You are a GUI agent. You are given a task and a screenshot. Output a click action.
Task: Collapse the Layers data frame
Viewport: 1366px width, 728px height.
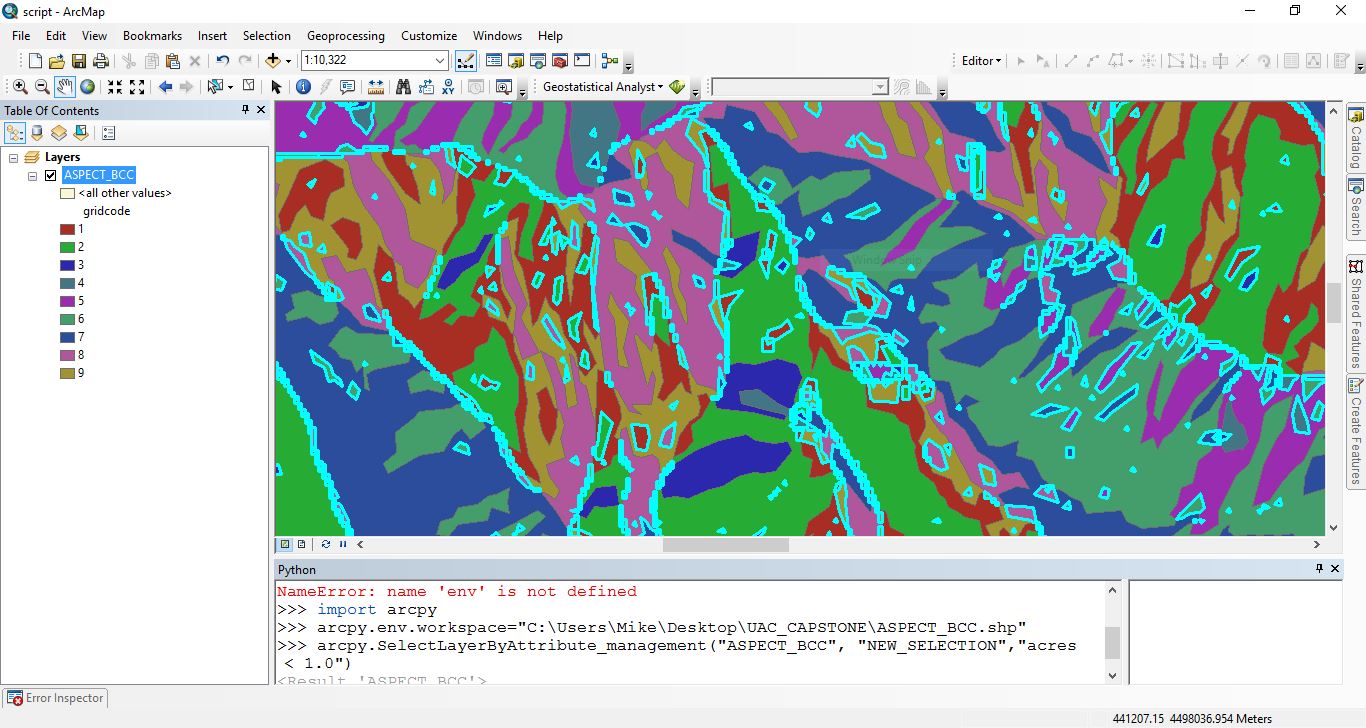coord(14,158)
